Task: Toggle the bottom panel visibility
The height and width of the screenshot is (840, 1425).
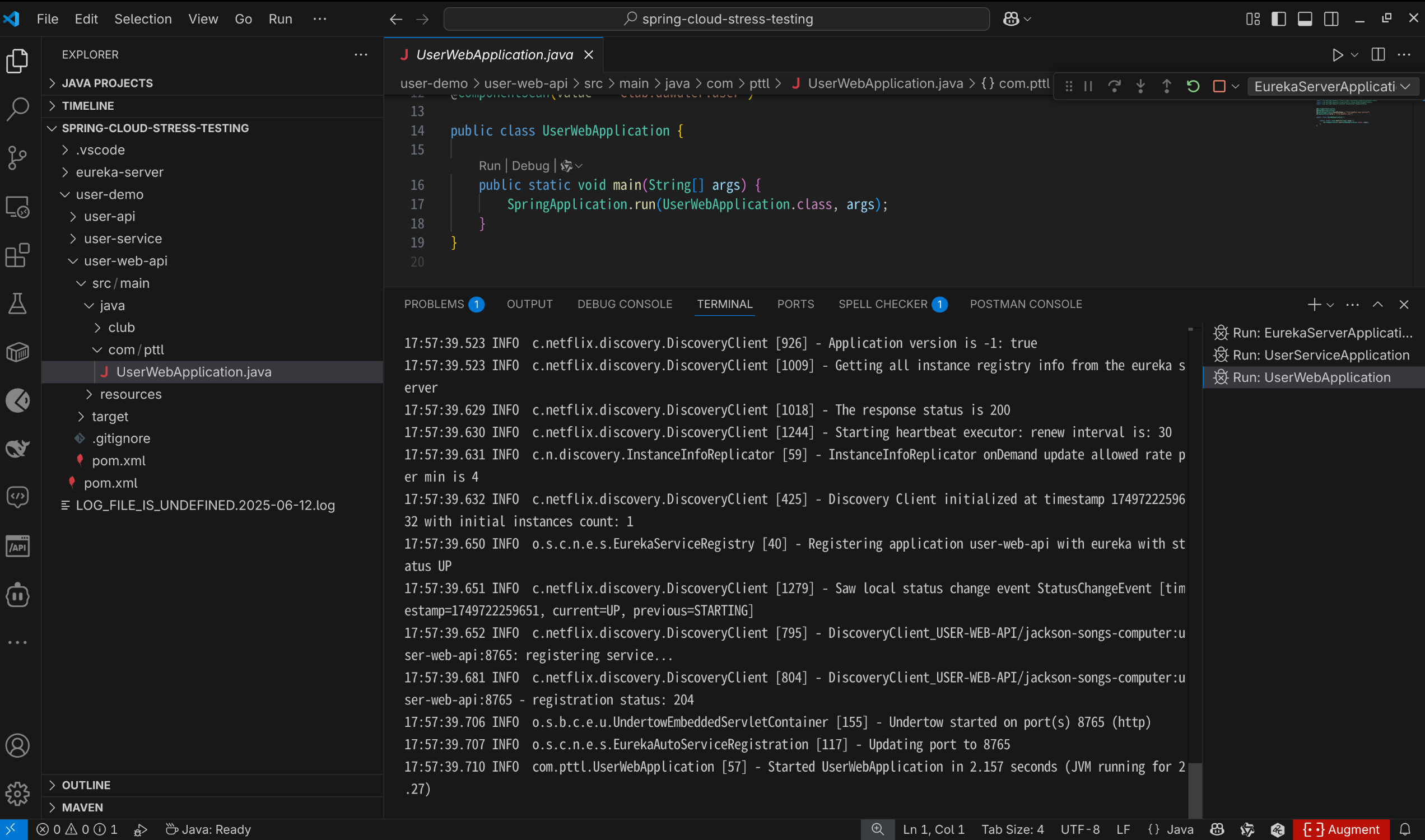Action: tap(1305, 18)
